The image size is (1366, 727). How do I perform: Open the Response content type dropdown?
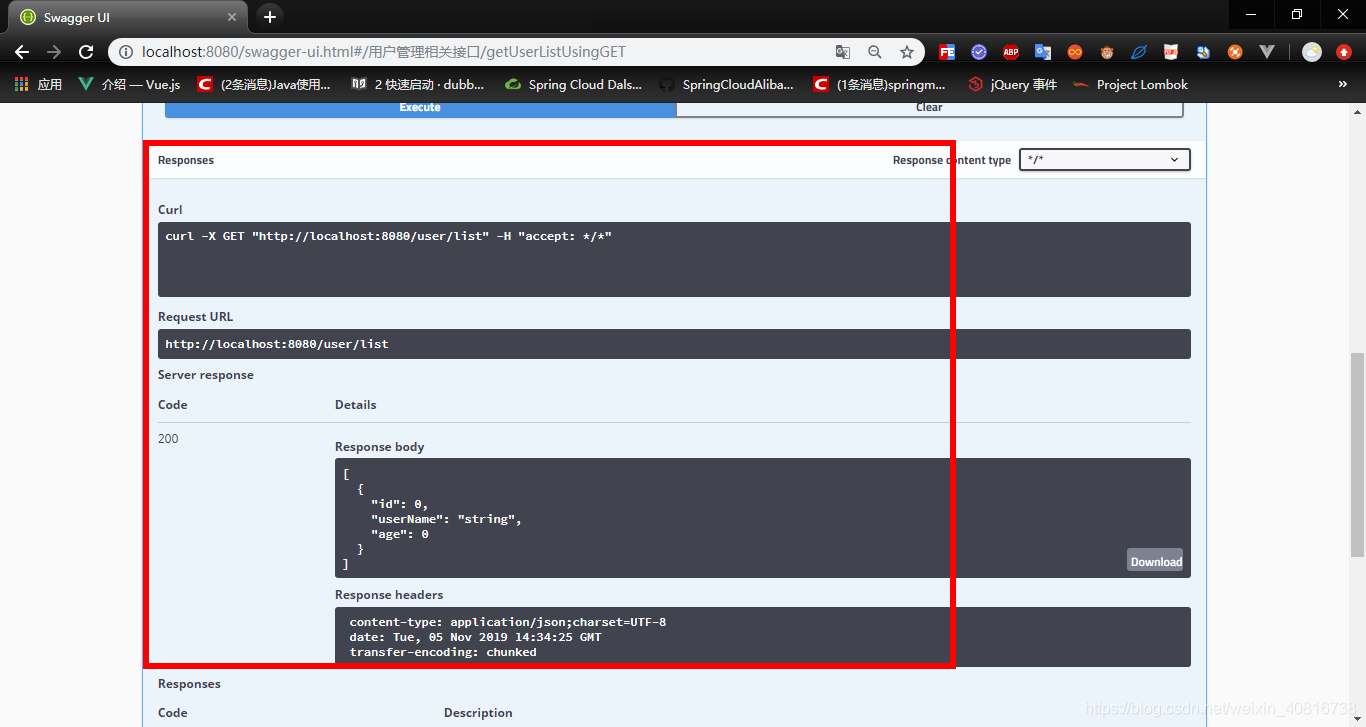[x=1105, y=160]
